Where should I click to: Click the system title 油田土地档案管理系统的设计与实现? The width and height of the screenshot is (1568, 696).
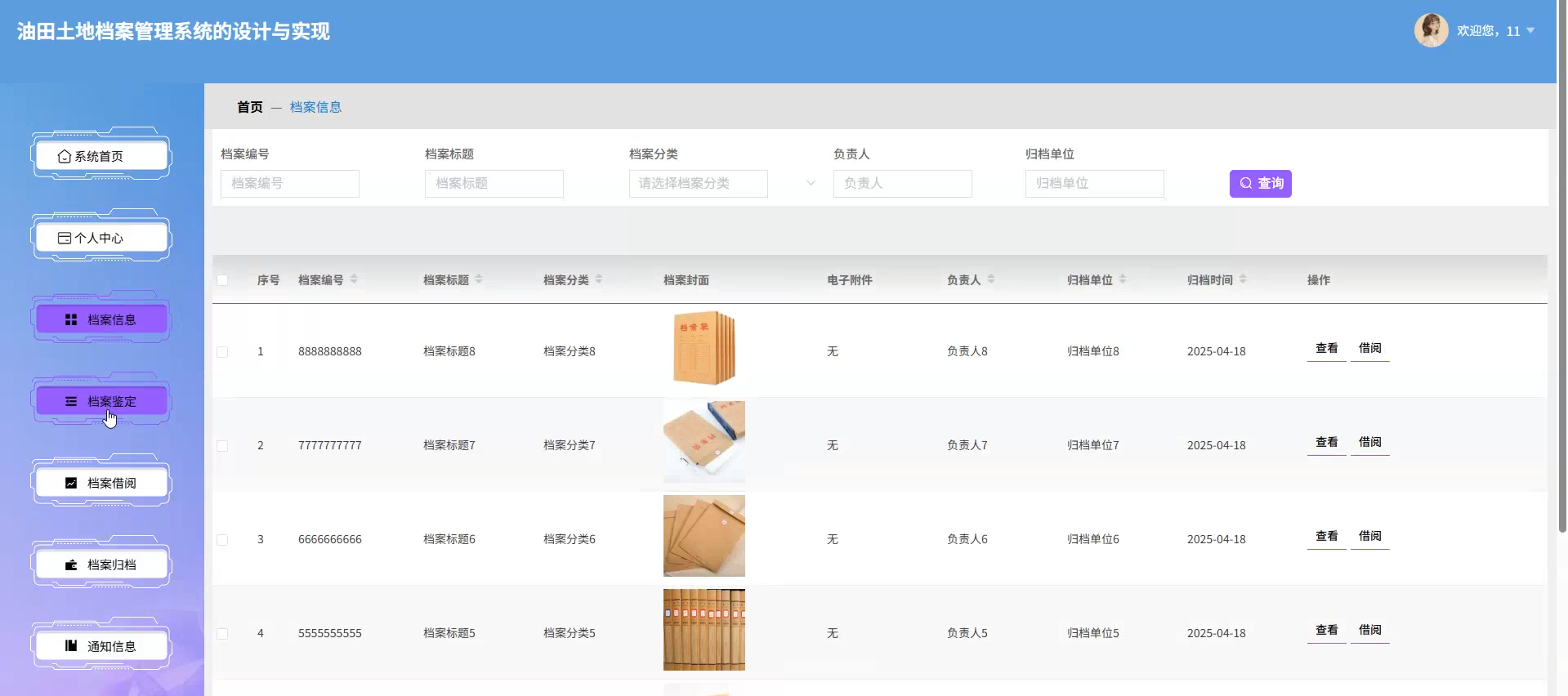pos(173,32)
